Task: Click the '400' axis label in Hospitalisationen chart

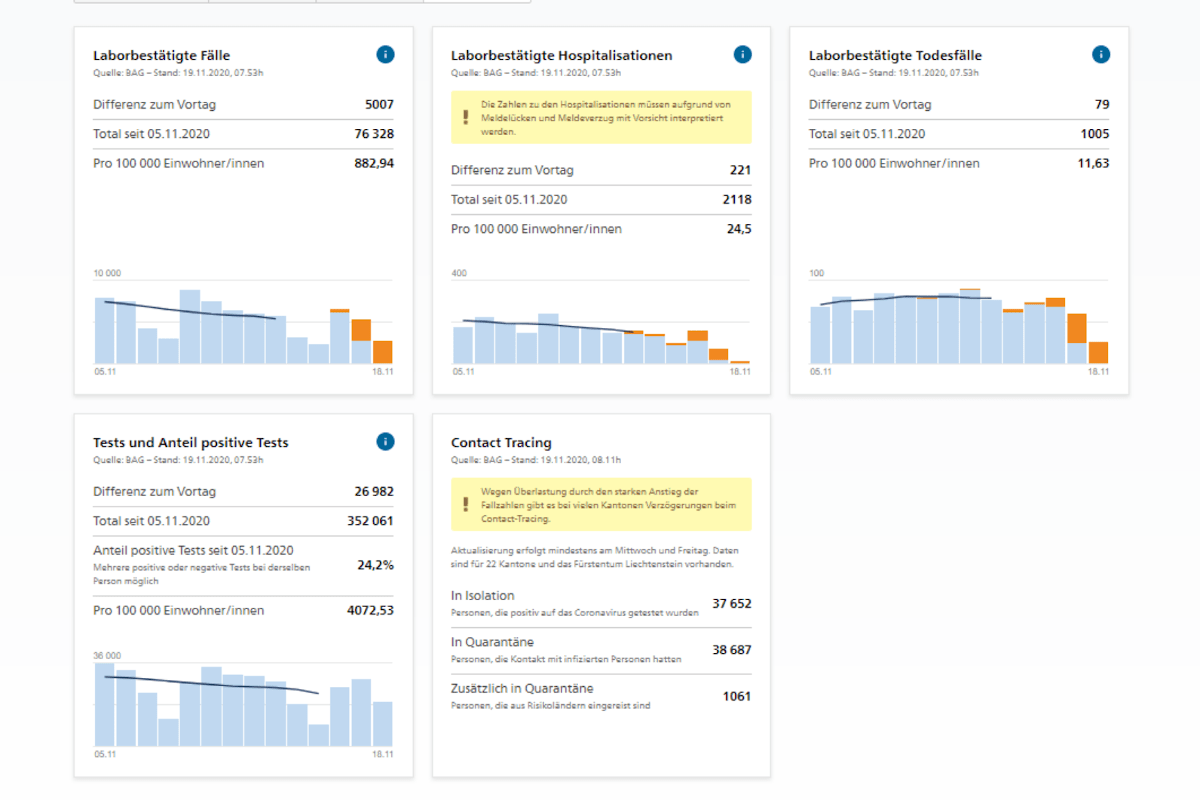Action: [459, 273]
